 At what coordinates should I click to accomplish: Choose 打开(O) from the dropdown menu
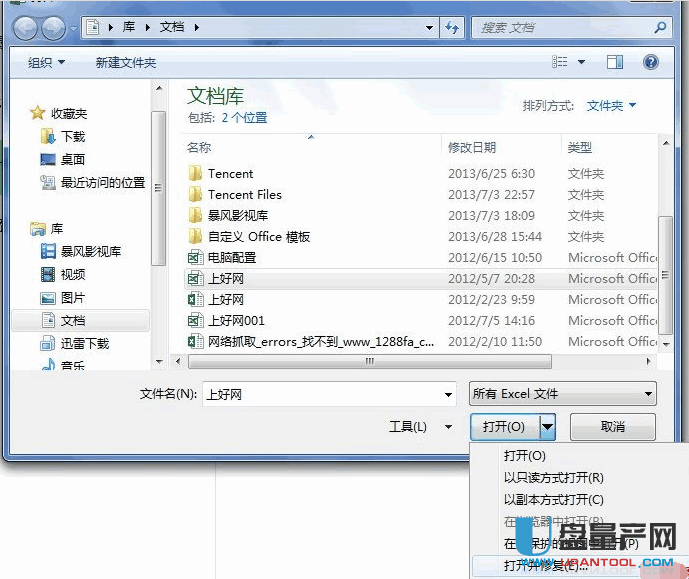tap(525, 456)
